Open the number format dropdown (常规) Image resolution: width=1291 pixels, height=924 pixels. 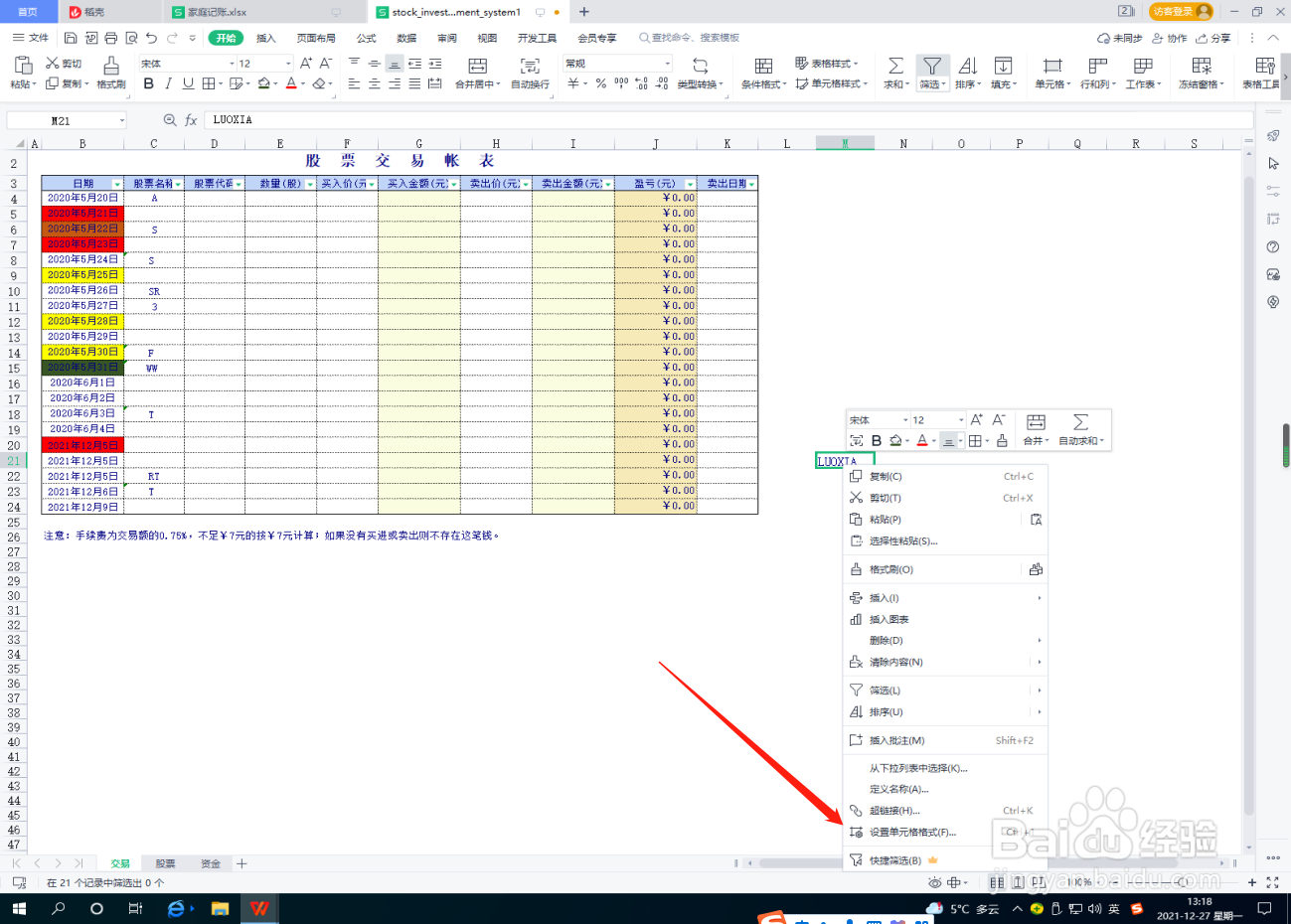tap(668, 64)
